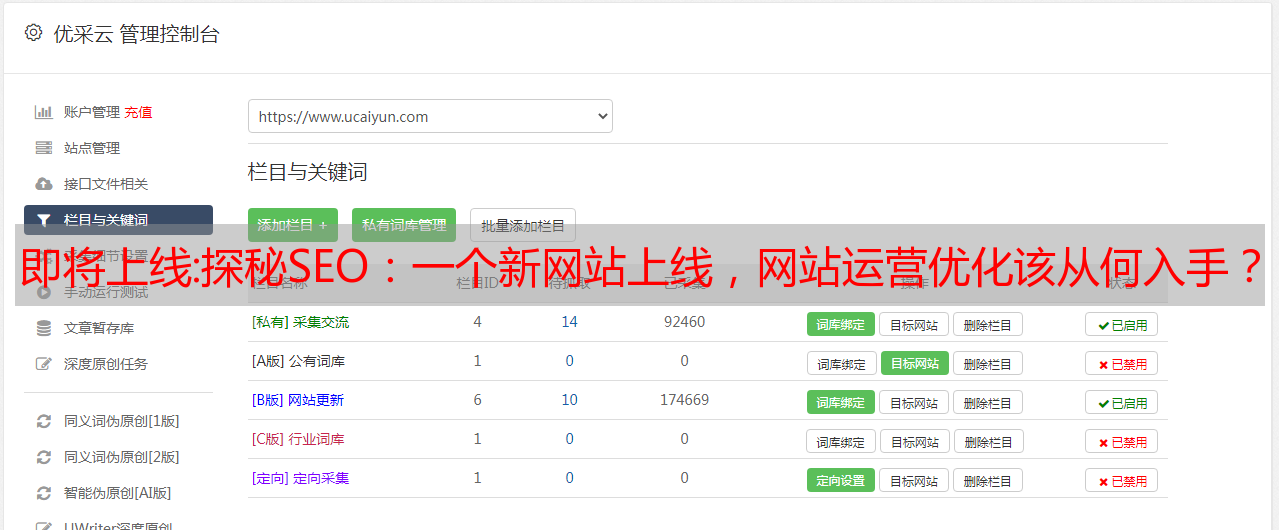
Task: Click 删除栏目 in the 定向采集 row
Action: [x=987, y=480]
